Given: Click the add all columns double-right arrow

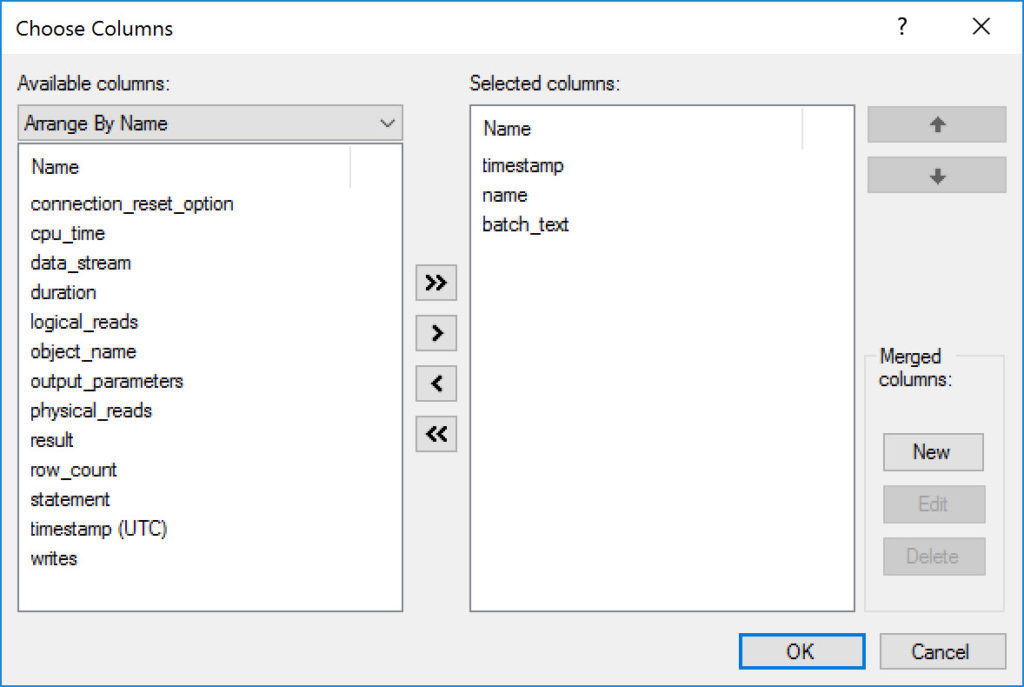Looking at the screenshot, I should pos(436,283).
